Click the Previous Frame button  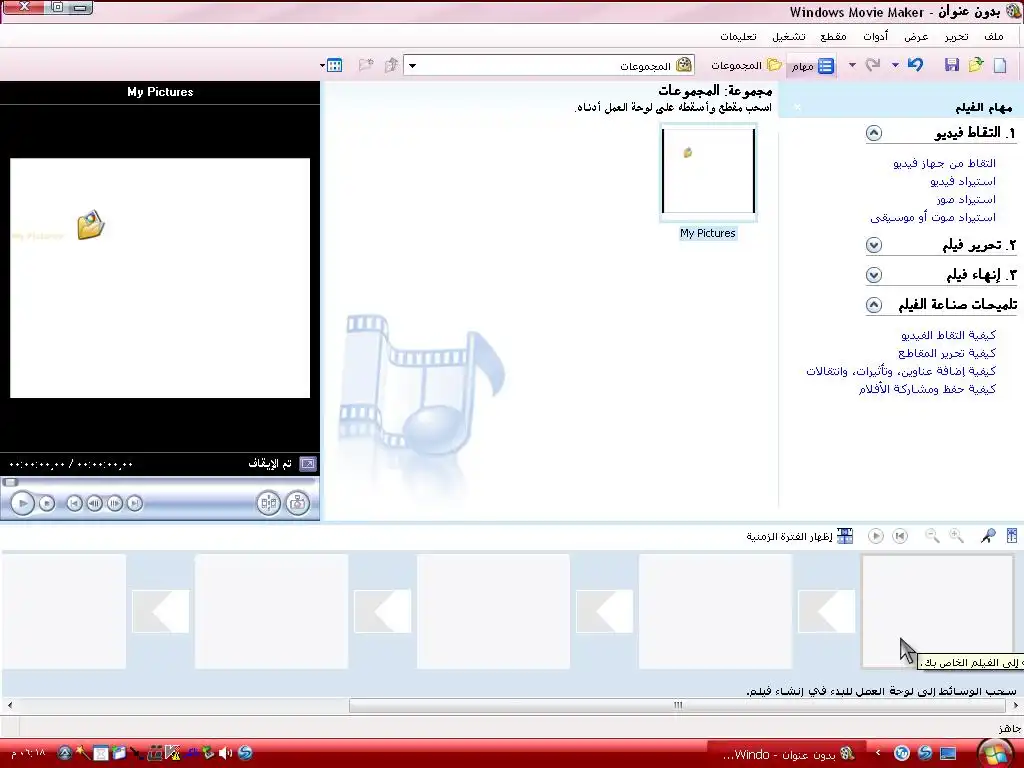(95, 504)
